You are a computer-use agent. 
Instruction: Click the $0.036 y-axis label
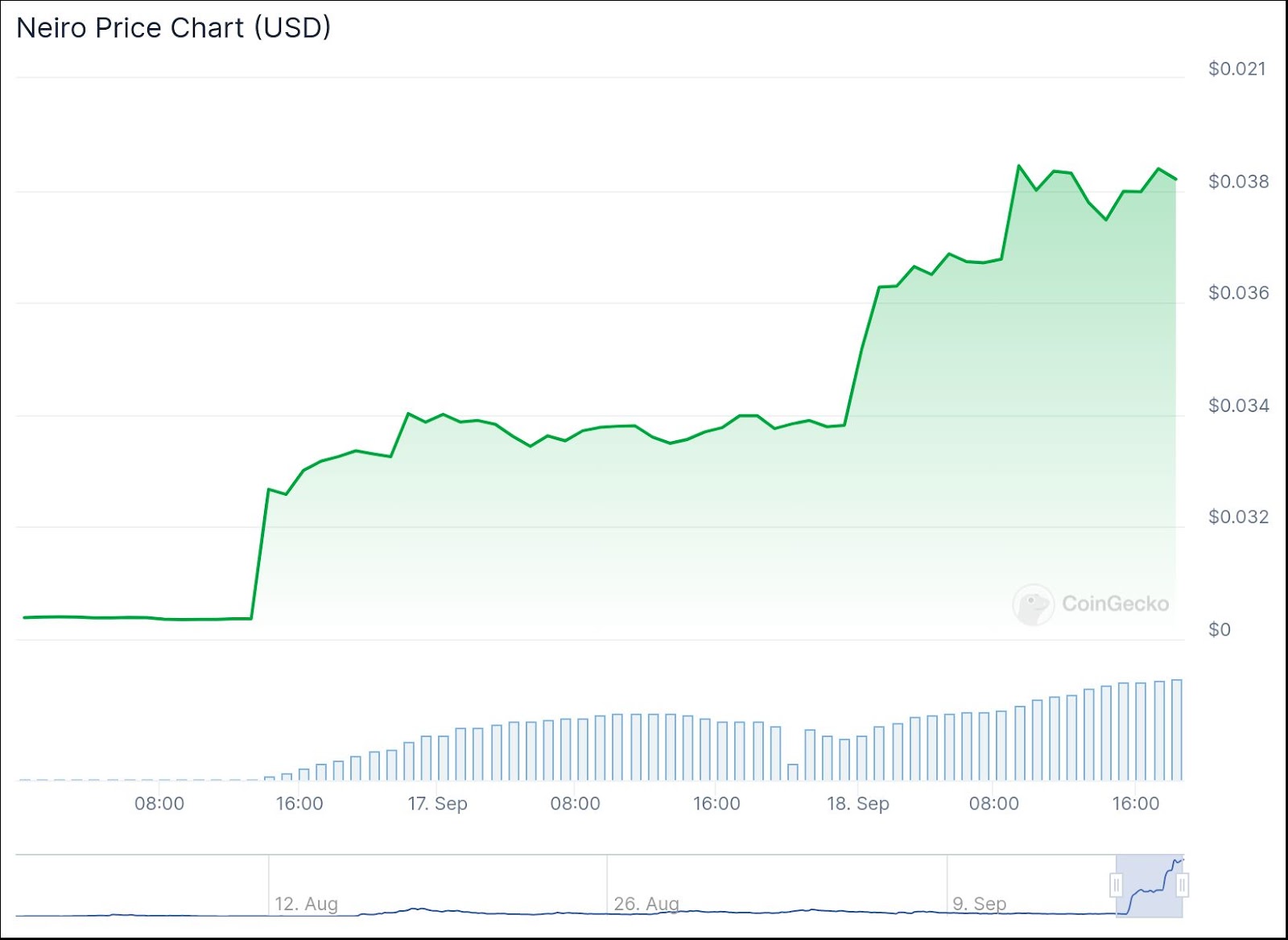1238,293
